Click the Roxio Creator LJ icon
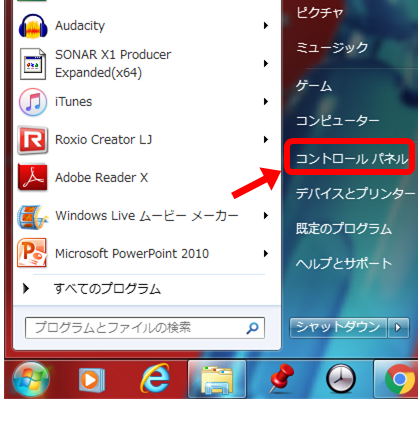 tap(33, 140)
